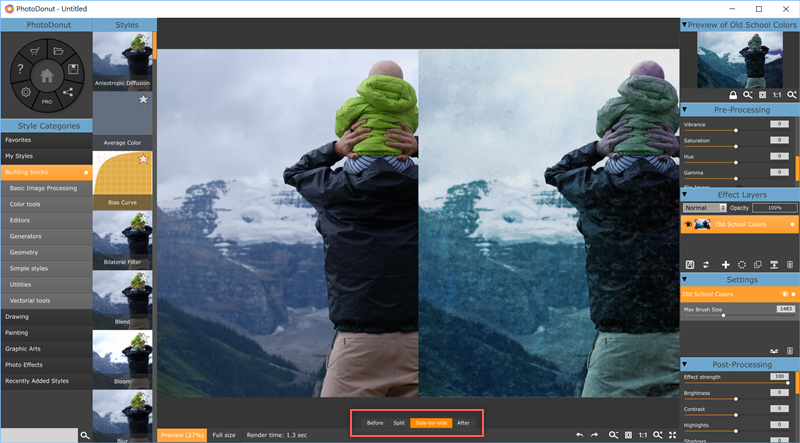Collapse the Settings panel
800x443 pixels.
click(x=684, y=280)
